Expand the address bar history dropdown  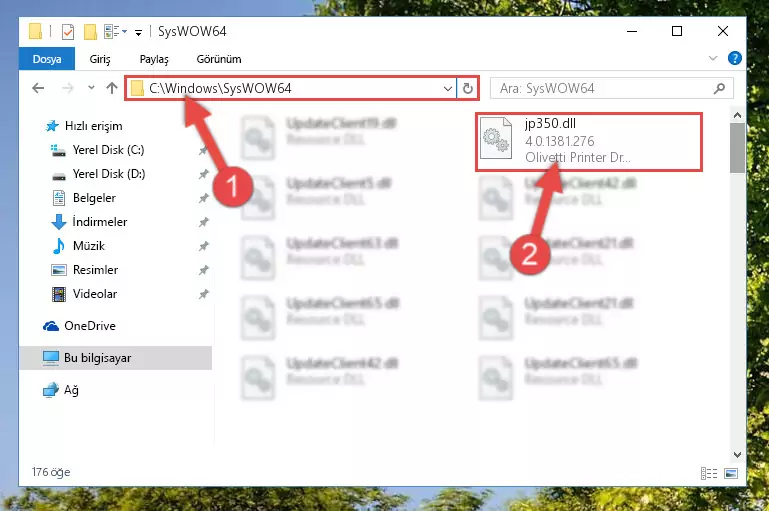pos(447,89)
